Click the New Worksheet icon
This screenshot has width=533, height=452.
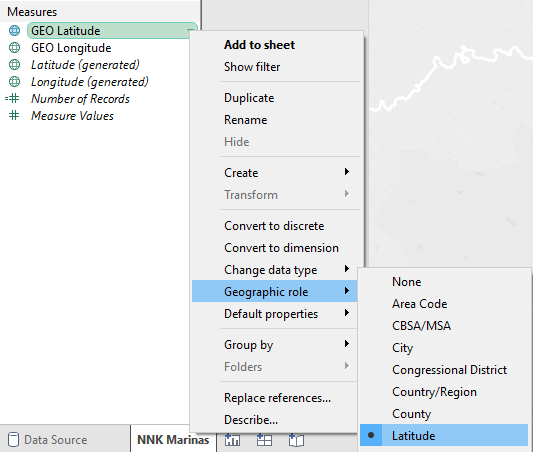232,440
